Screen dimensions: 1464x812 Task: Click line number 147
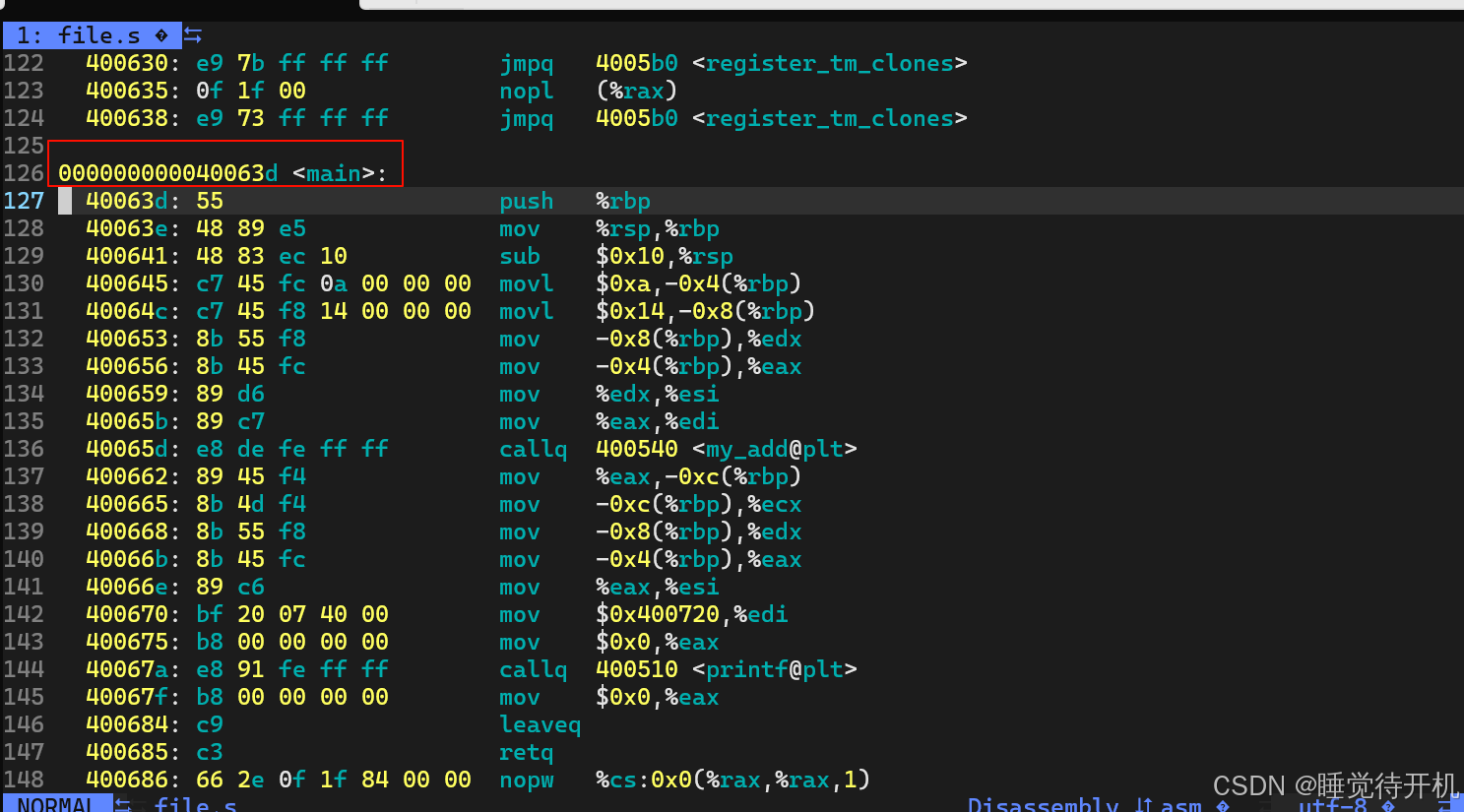pos(24,752)
